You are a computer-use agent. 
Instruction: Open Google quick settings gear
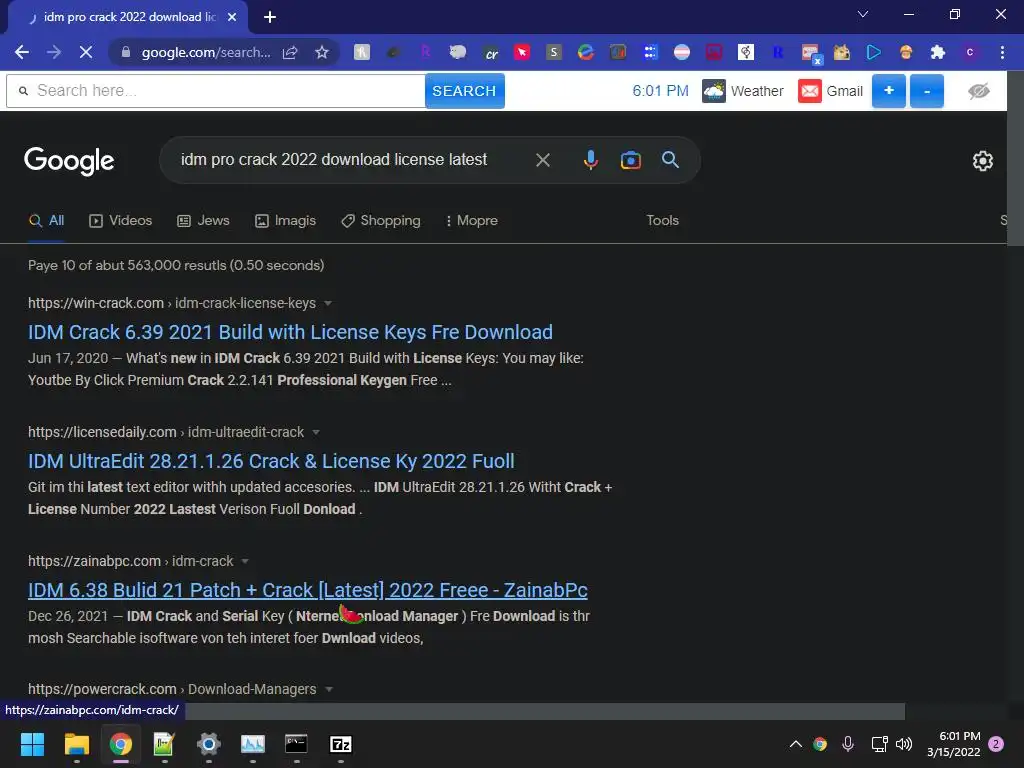[982, 161]
